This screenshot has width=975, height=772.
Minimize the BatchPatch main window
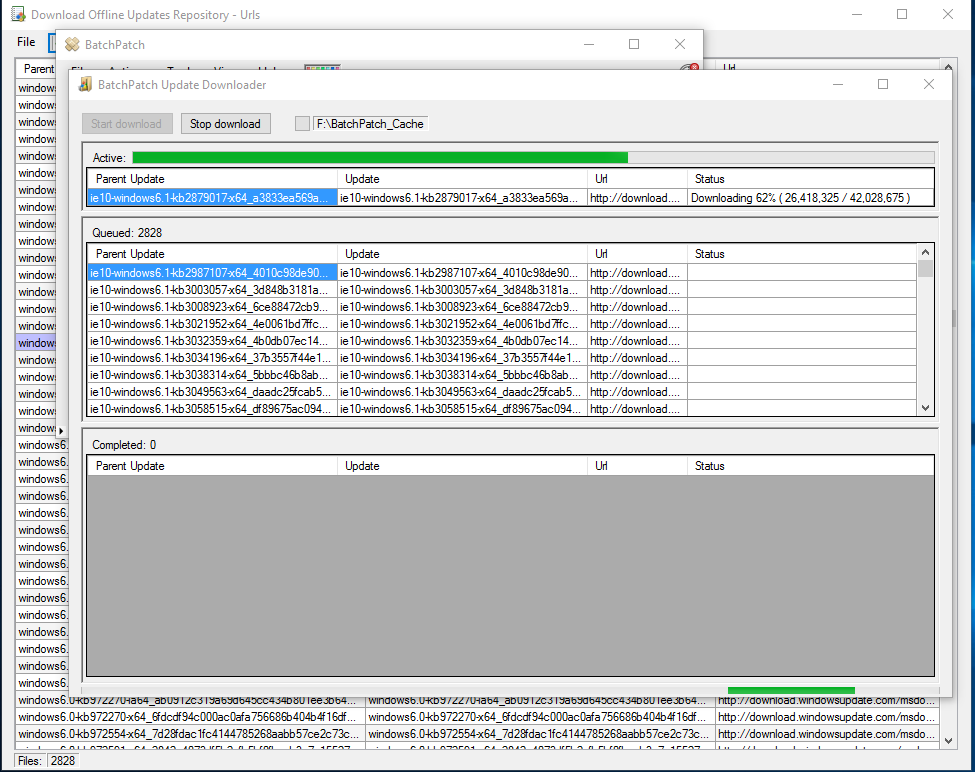point(589,44)
